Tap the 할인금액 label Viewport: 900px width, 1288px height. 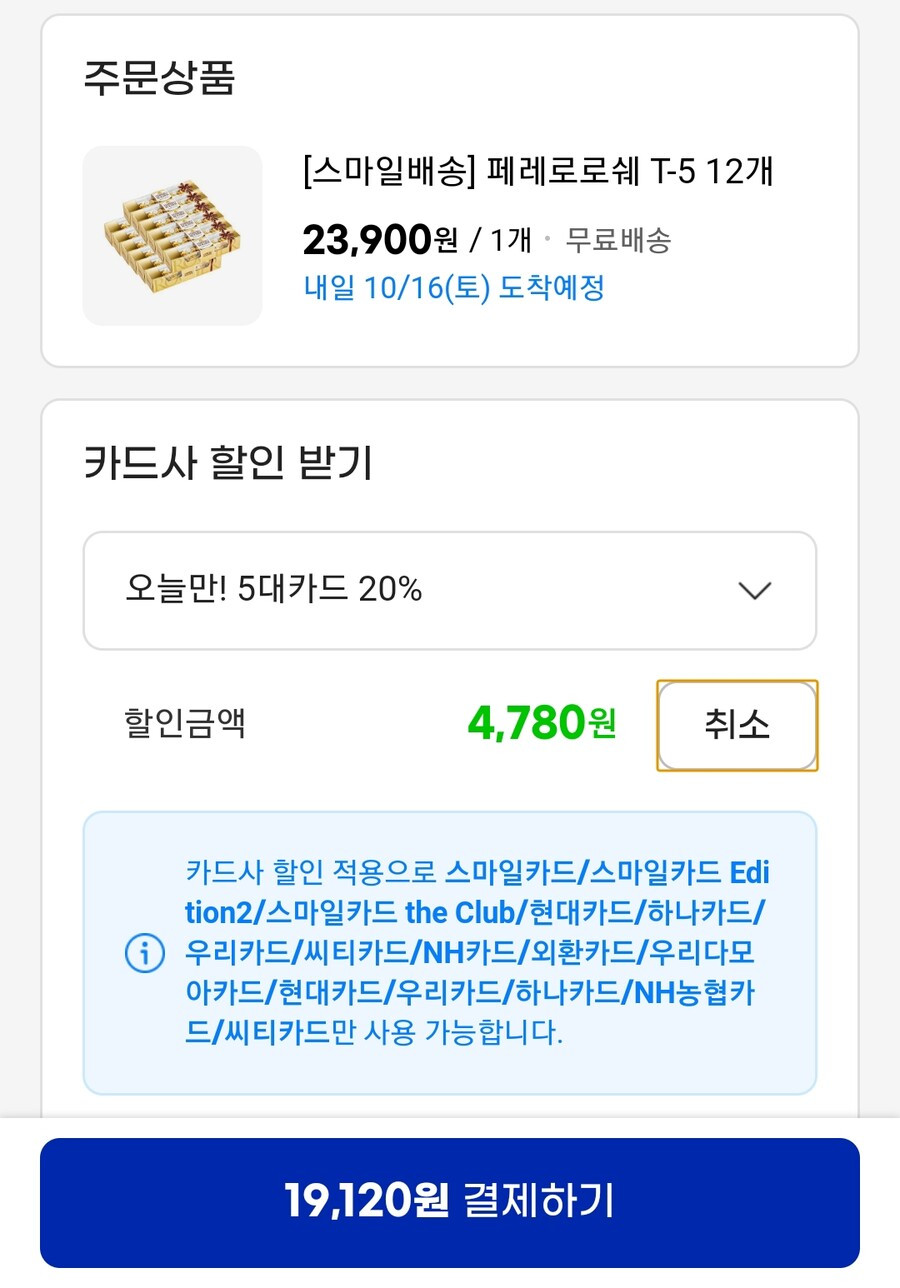coord(184,723)
